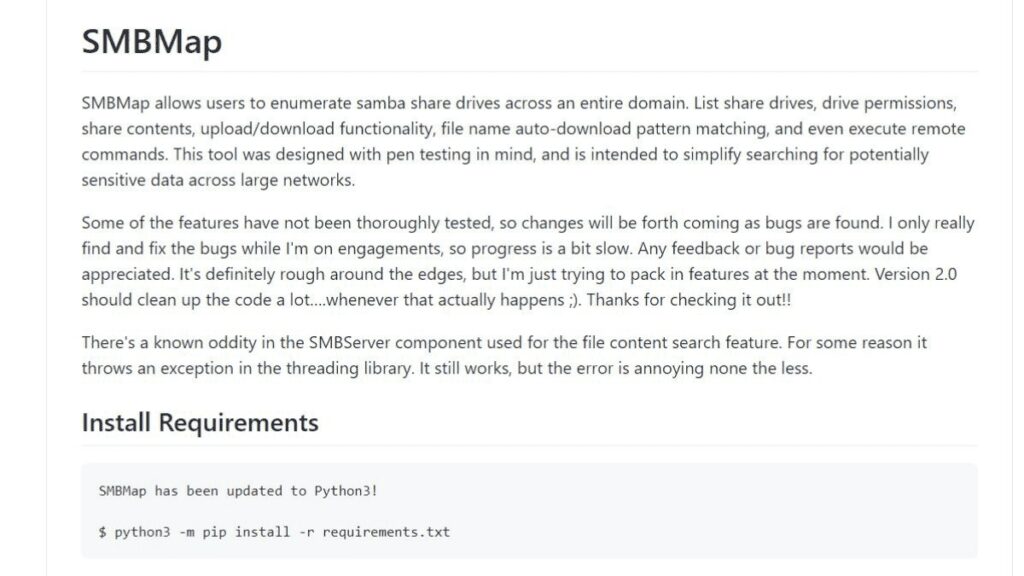Click the phrase 'feedback or bug reports'
Viewport: 1024px width, 576px height.
pos(762,249)
